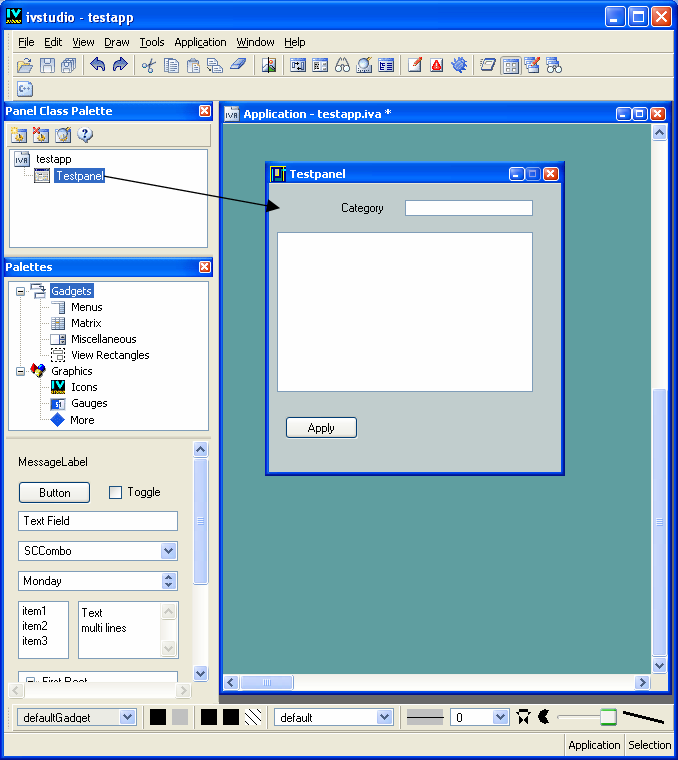The width and height of the screenshot is (678, 760).
Task: Collapse the Gadgets tree node
Action: (20, 291)
